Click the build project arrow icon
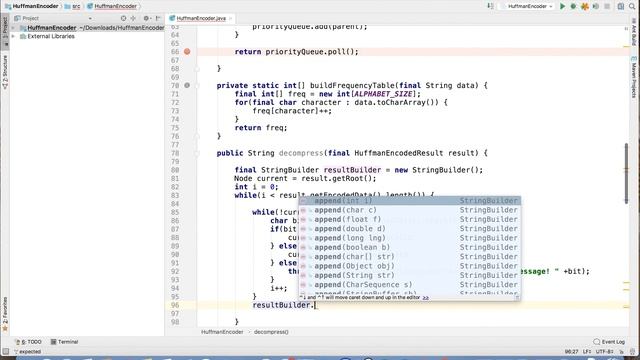640x360 pixels. pos(490,6)
